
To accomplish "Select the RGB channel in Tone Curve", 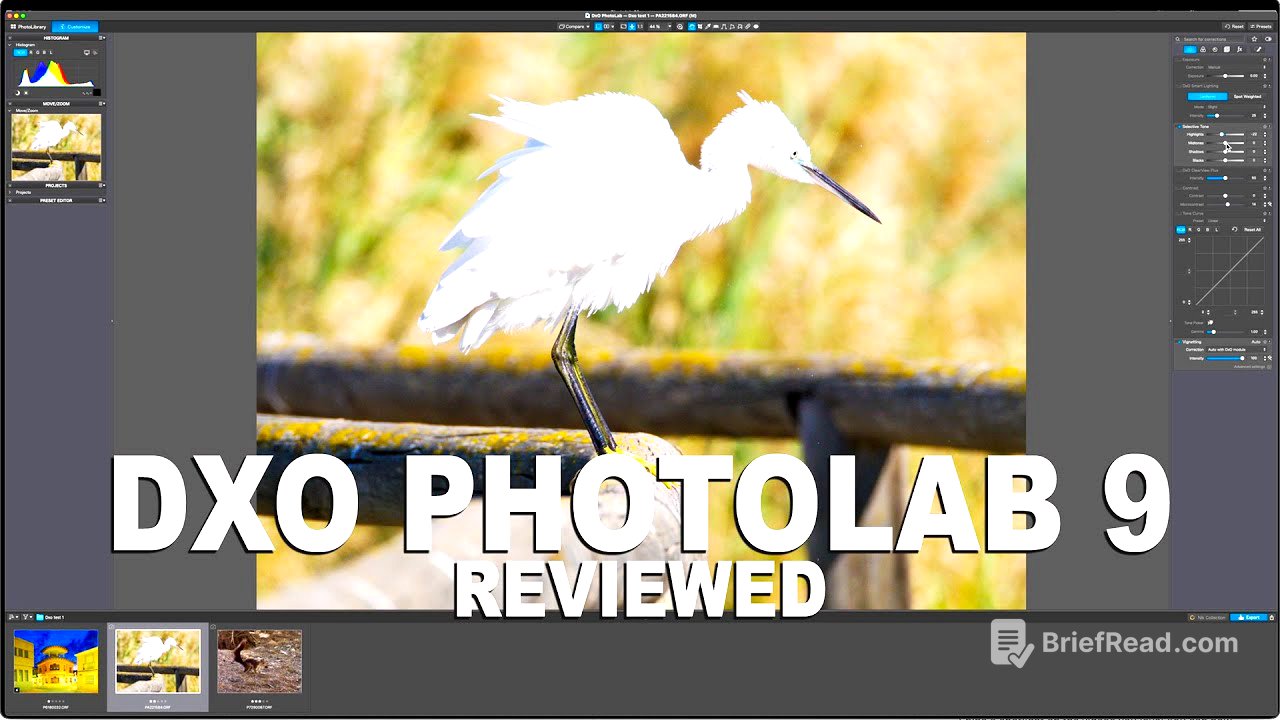I will (x=1181, y=230).
